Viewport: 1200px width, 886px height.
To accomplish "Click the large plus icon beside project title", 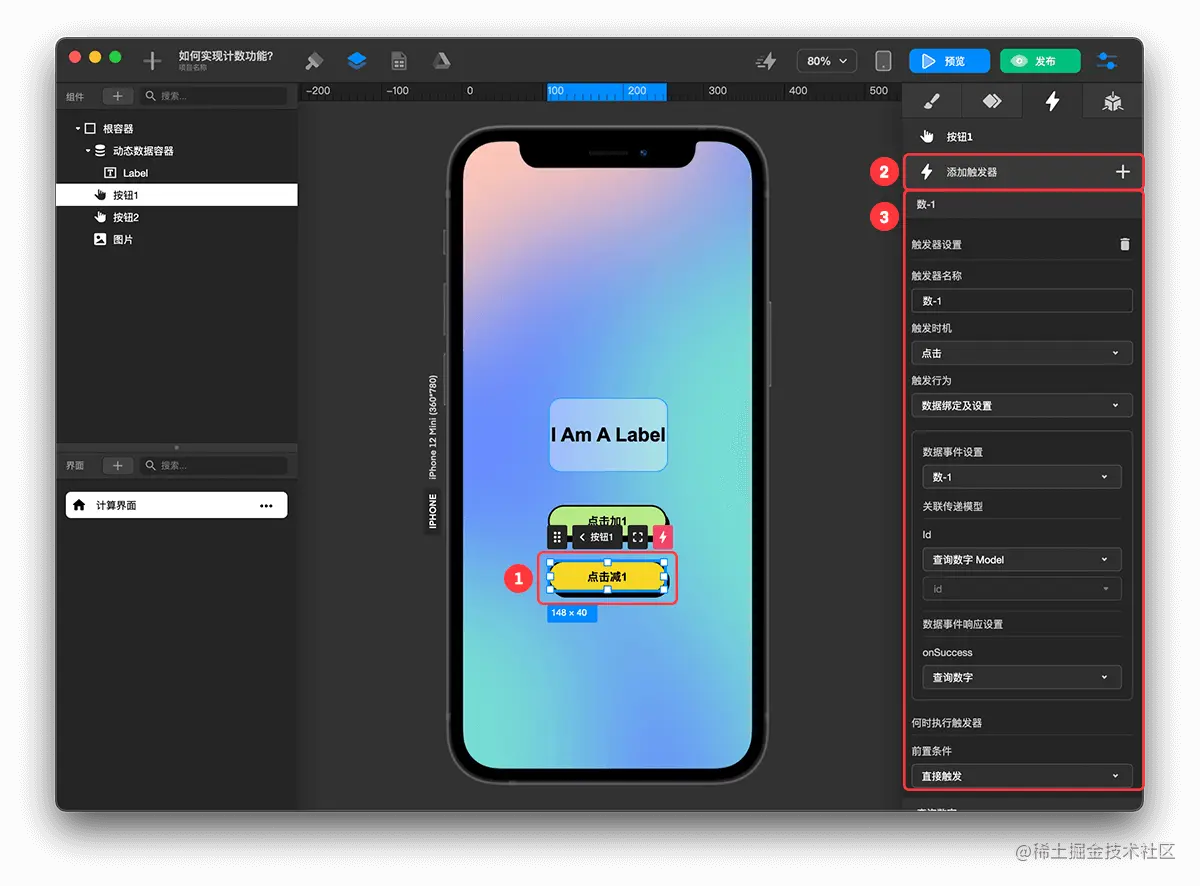I will (152, 61).
